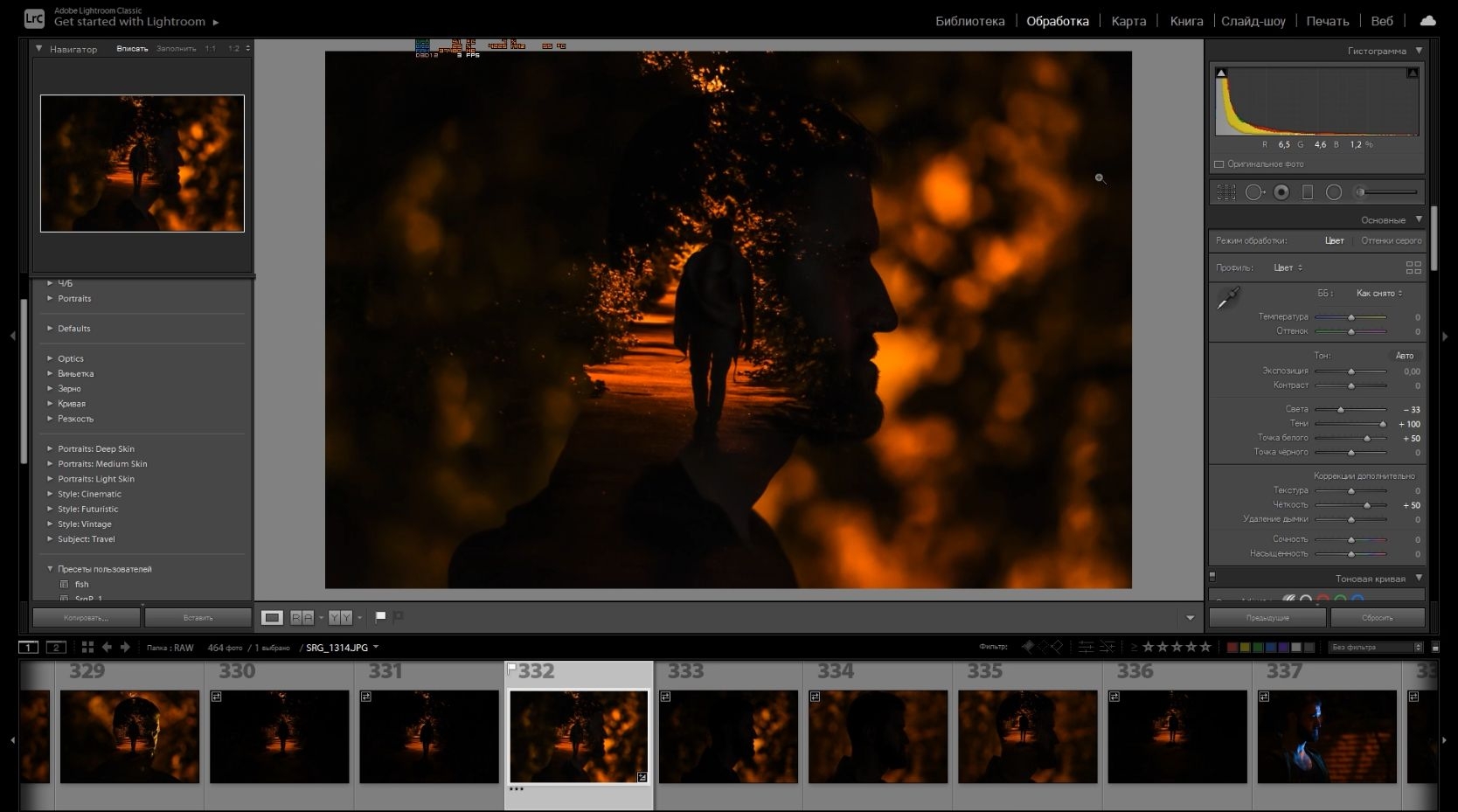
Task: Open the Print (Печать) module
Action: pos(1328,21)
